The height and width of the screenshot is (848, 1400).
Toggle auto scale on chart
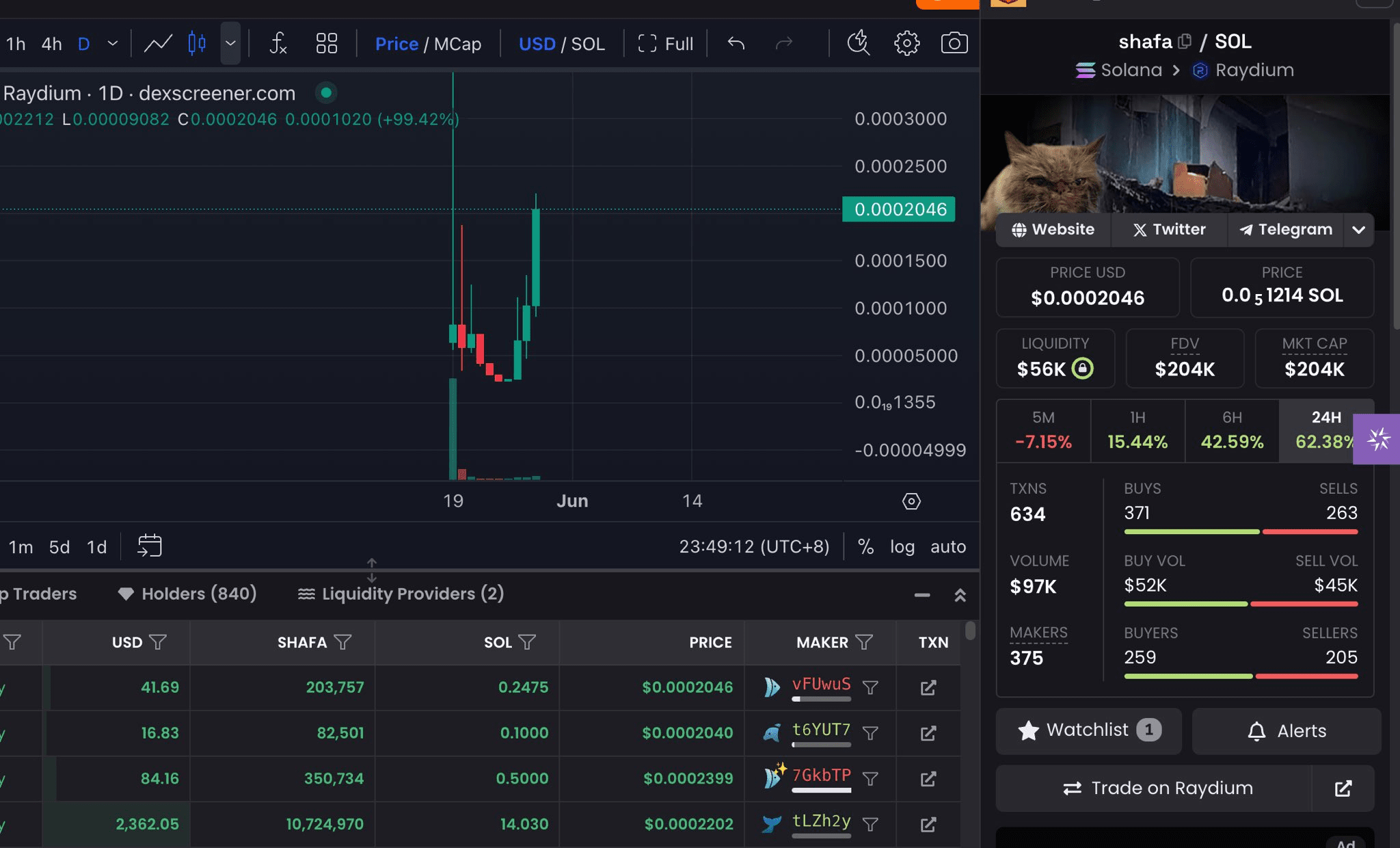point(947,546)
